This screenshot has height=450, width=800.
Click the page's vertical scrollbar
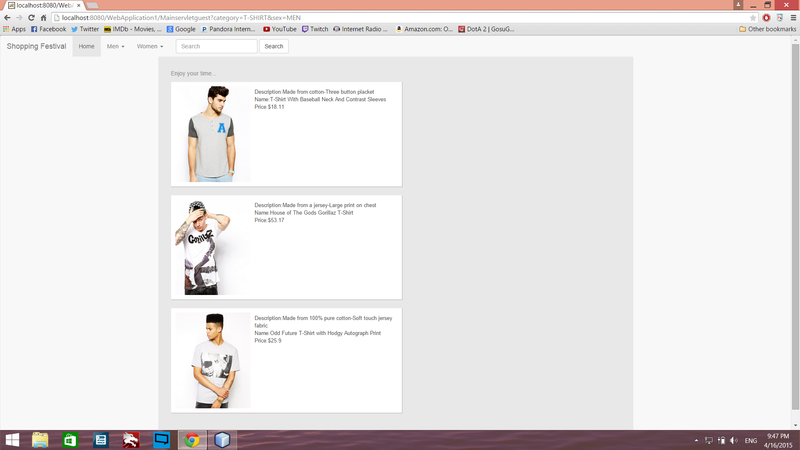coord(795,200)
